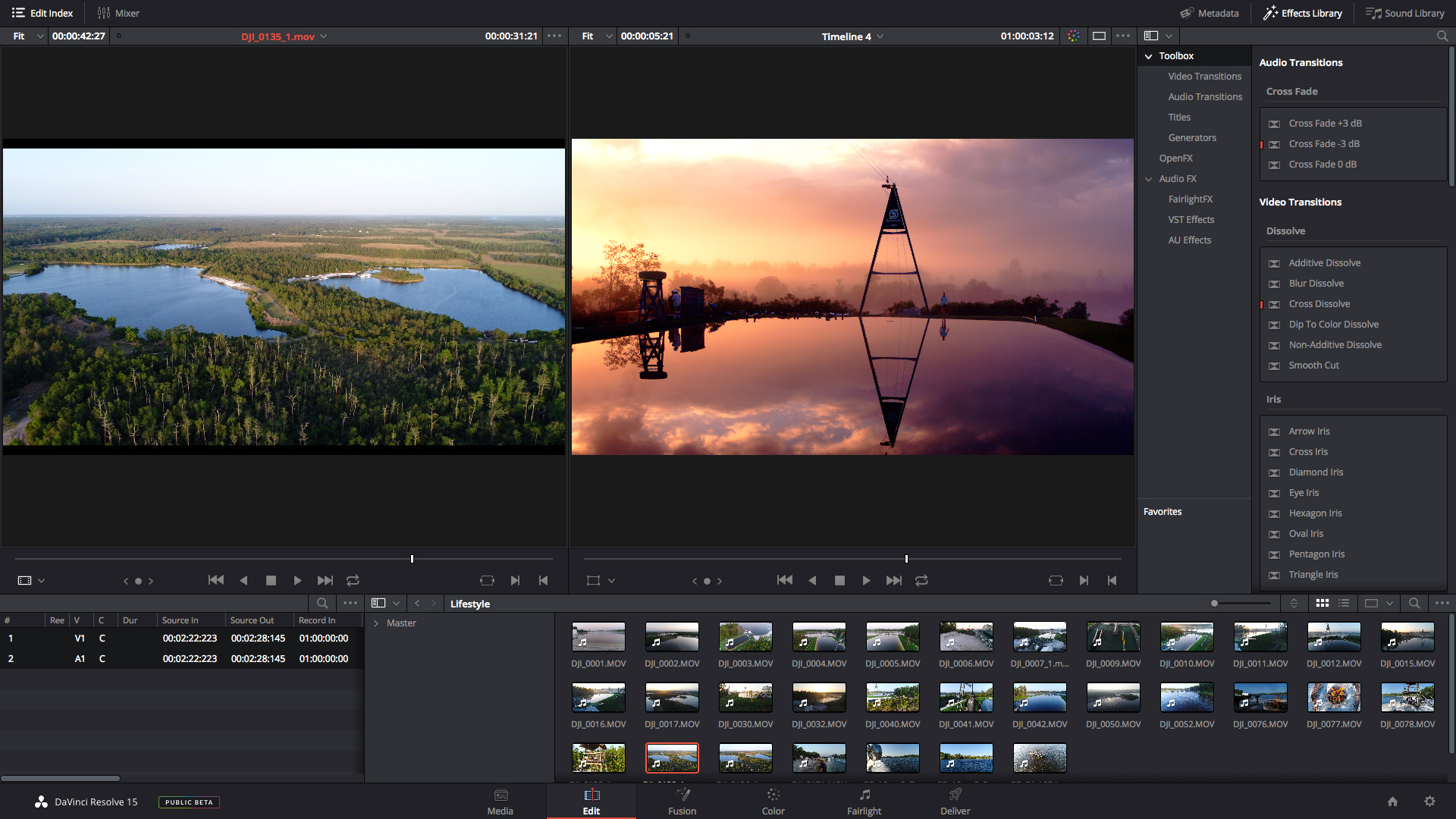Toggle the Sound Library panel

[1405, 13]
